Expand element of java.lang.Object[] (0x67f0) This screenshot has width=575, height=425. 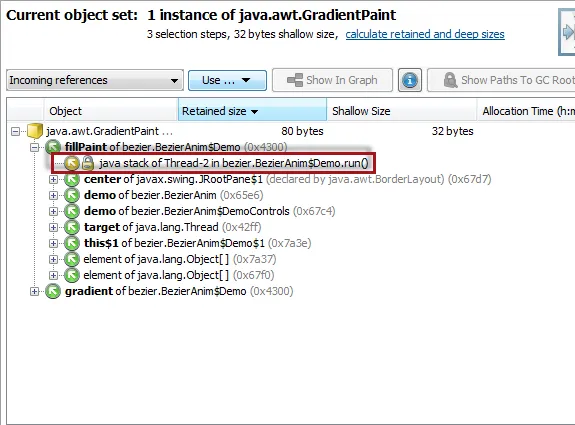[x=54, y=275]
